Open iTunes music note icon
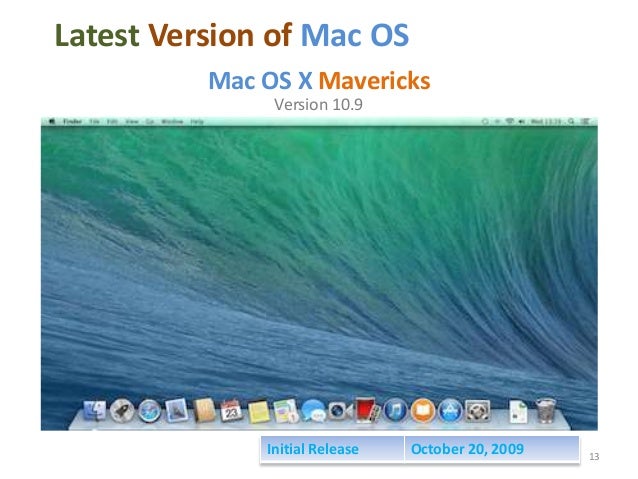 (395, 410)
